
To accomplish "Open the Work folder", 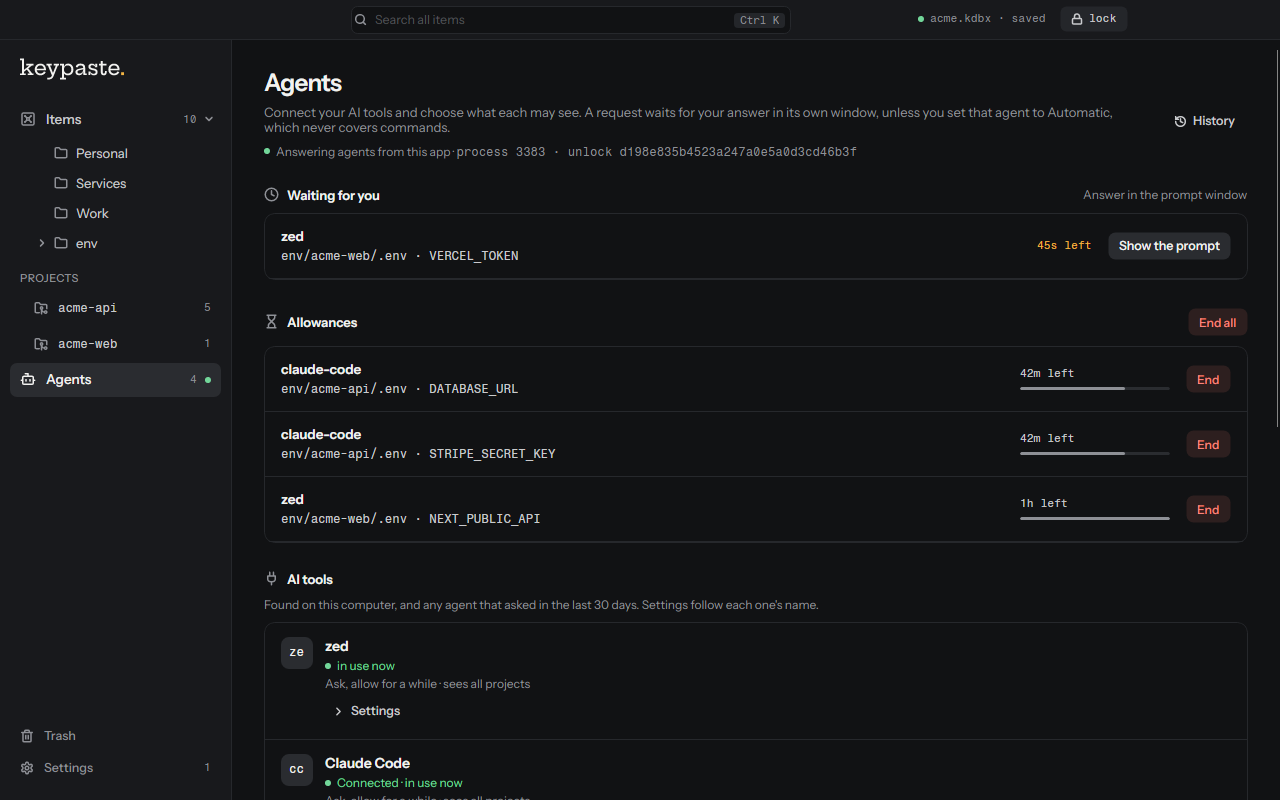I will coord(92,213).
